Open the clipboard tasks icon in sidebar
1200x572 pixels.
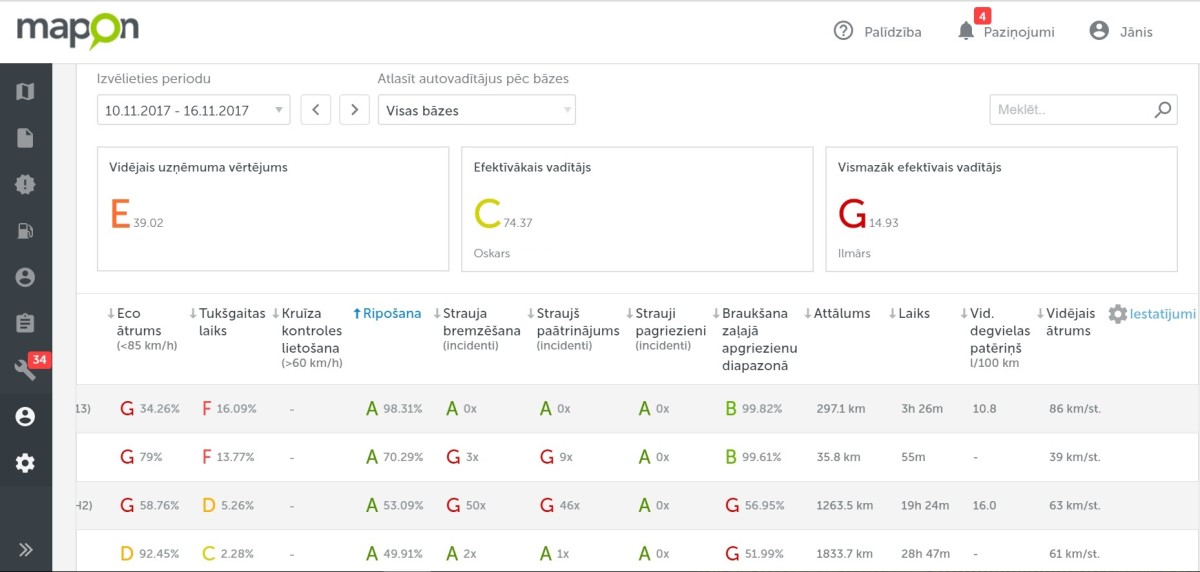(25, 324)
